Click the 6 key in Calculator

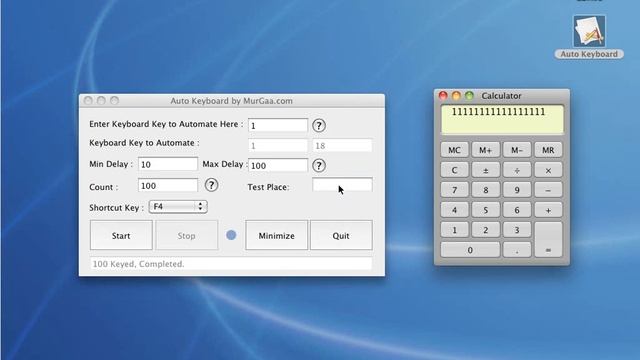(x=517, y=210)
